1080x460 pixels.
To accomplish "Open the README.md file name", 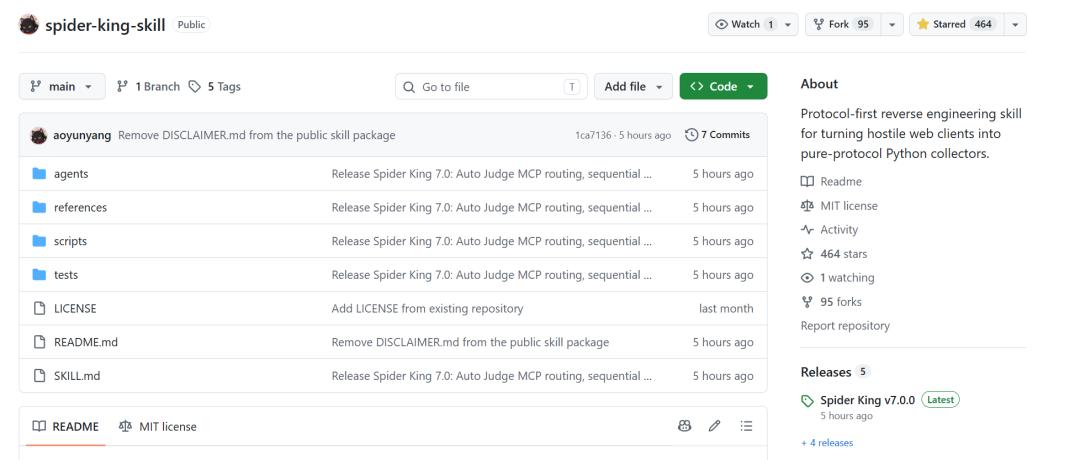I will pos(86,342).
